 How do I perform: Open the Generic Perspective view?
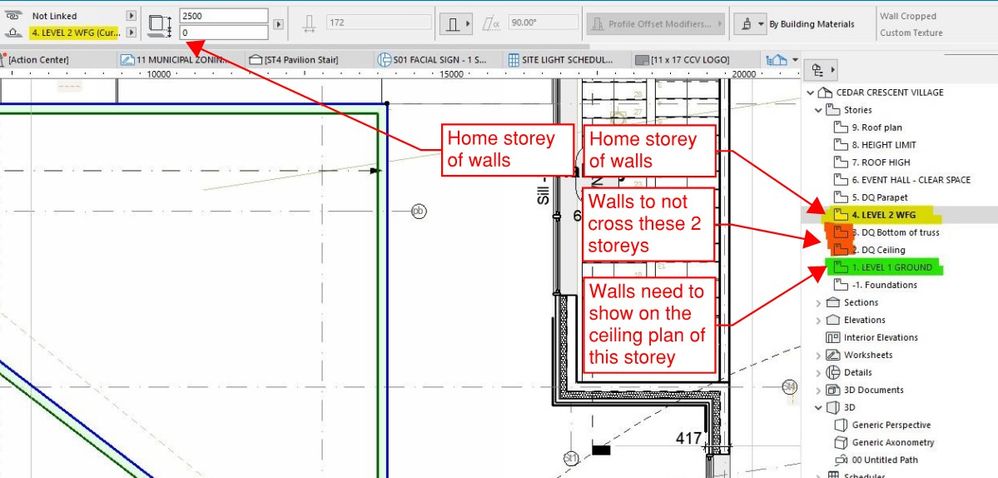883,425
